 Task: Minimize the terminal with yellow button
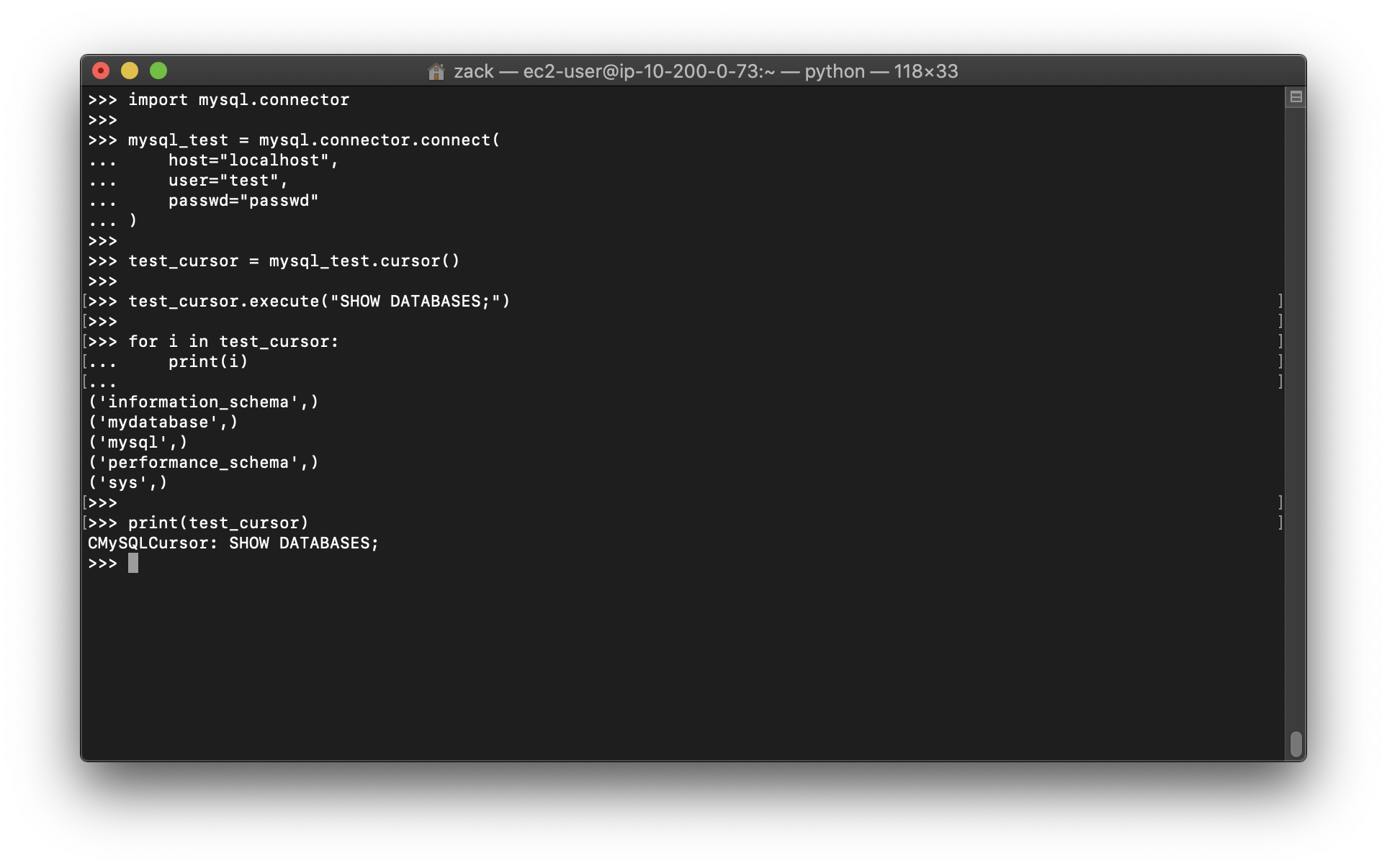[130, 71]
